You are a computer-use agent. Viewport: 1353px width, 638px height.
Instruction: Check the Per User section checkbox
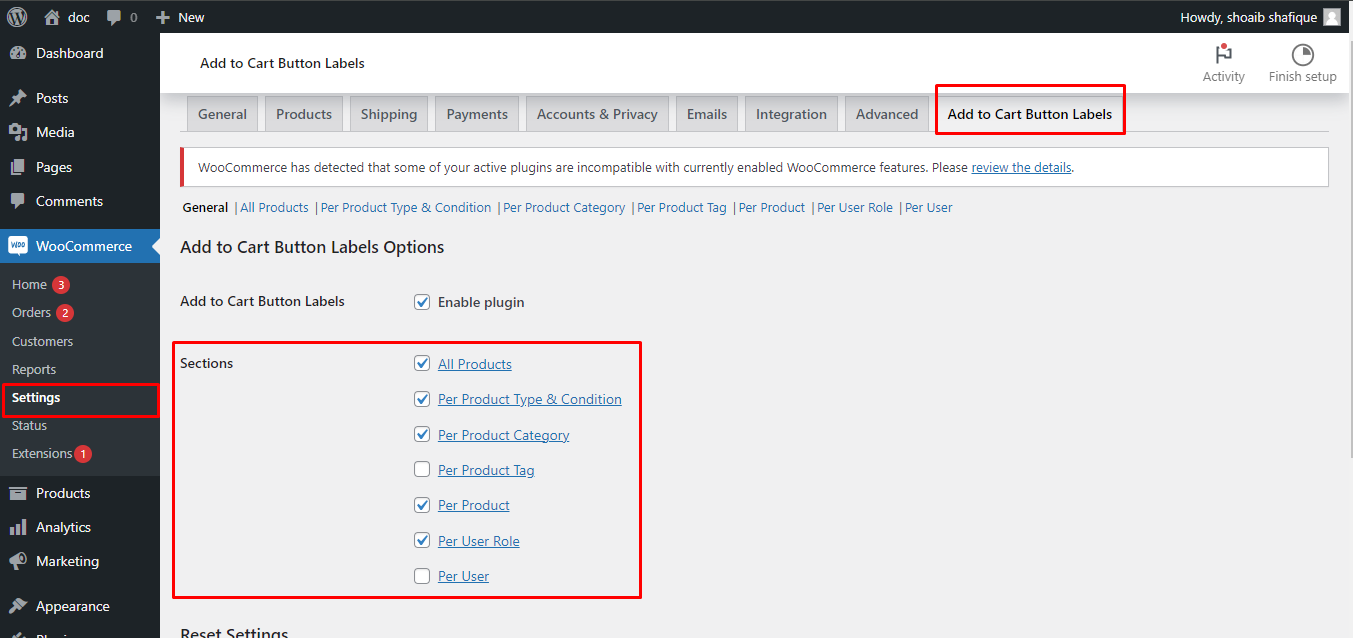pyautogui.click(x=422, y=576)
